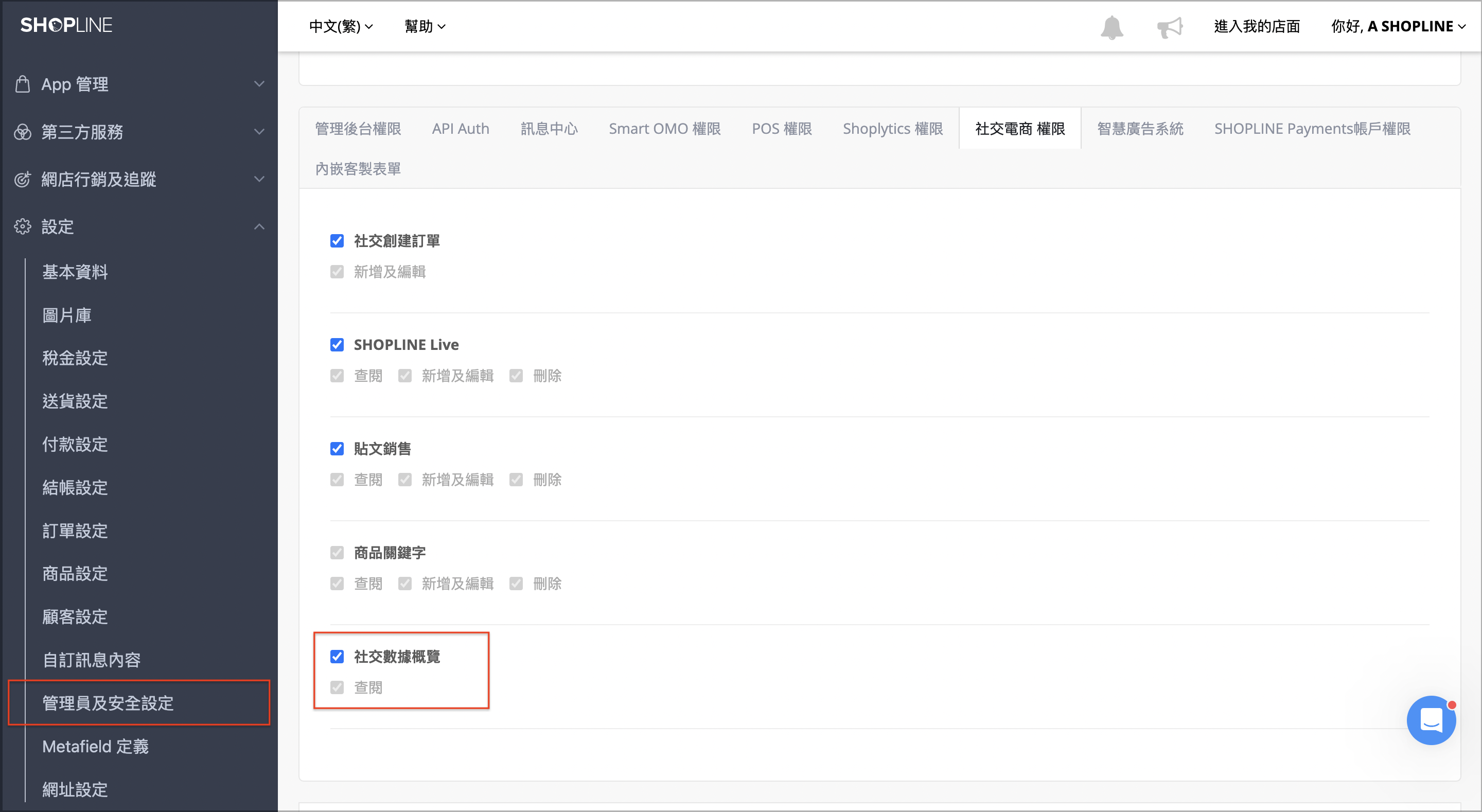Collapse the 設定 sidebar section chevron
Image resolution: width=1482 pixels, height=812 pixels.
pyautogui.click(x=259, y=226)
